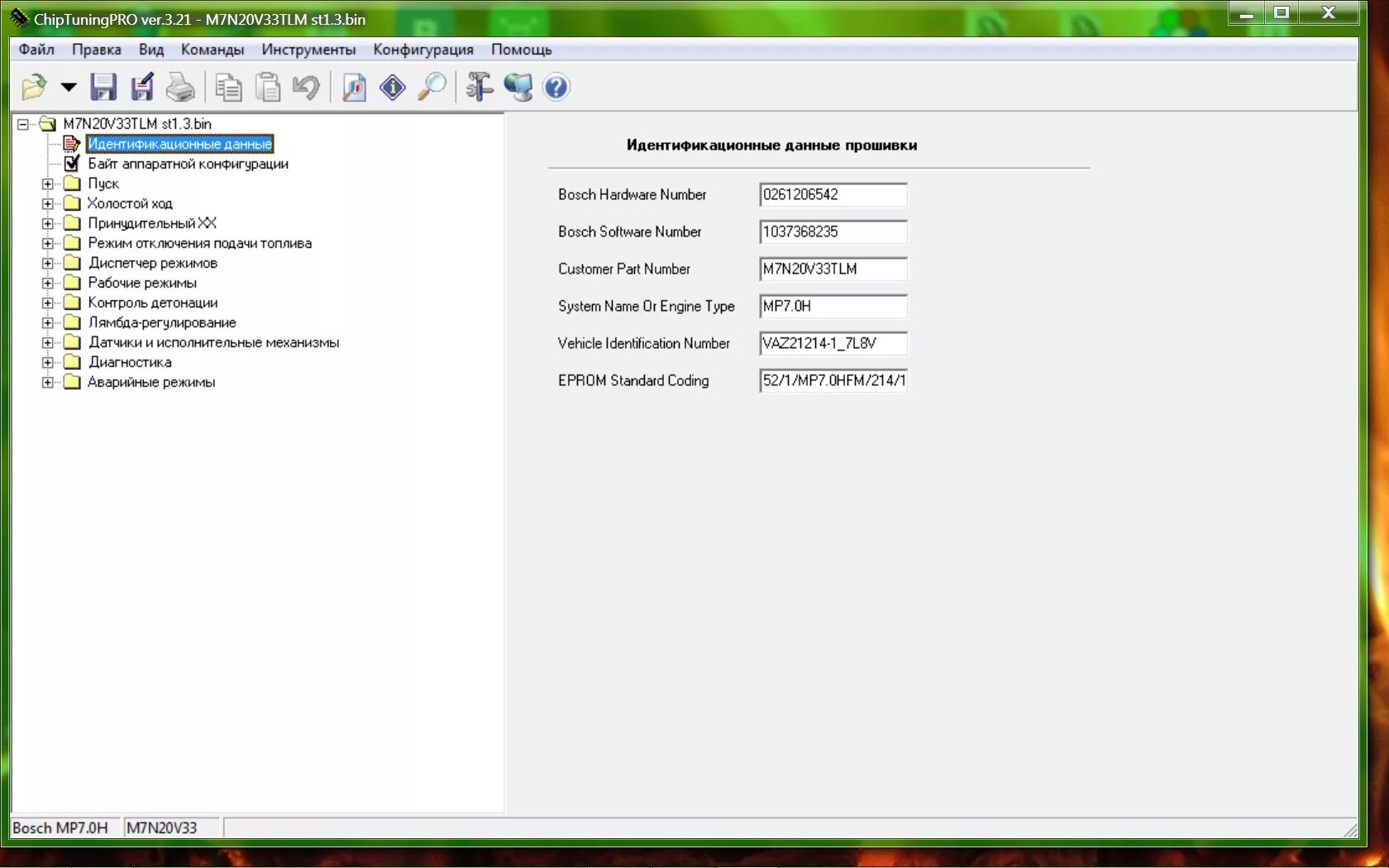Click the EPROM Standard Coding field
This screenshot has width=1389, height=868.
tap(833, 381)
